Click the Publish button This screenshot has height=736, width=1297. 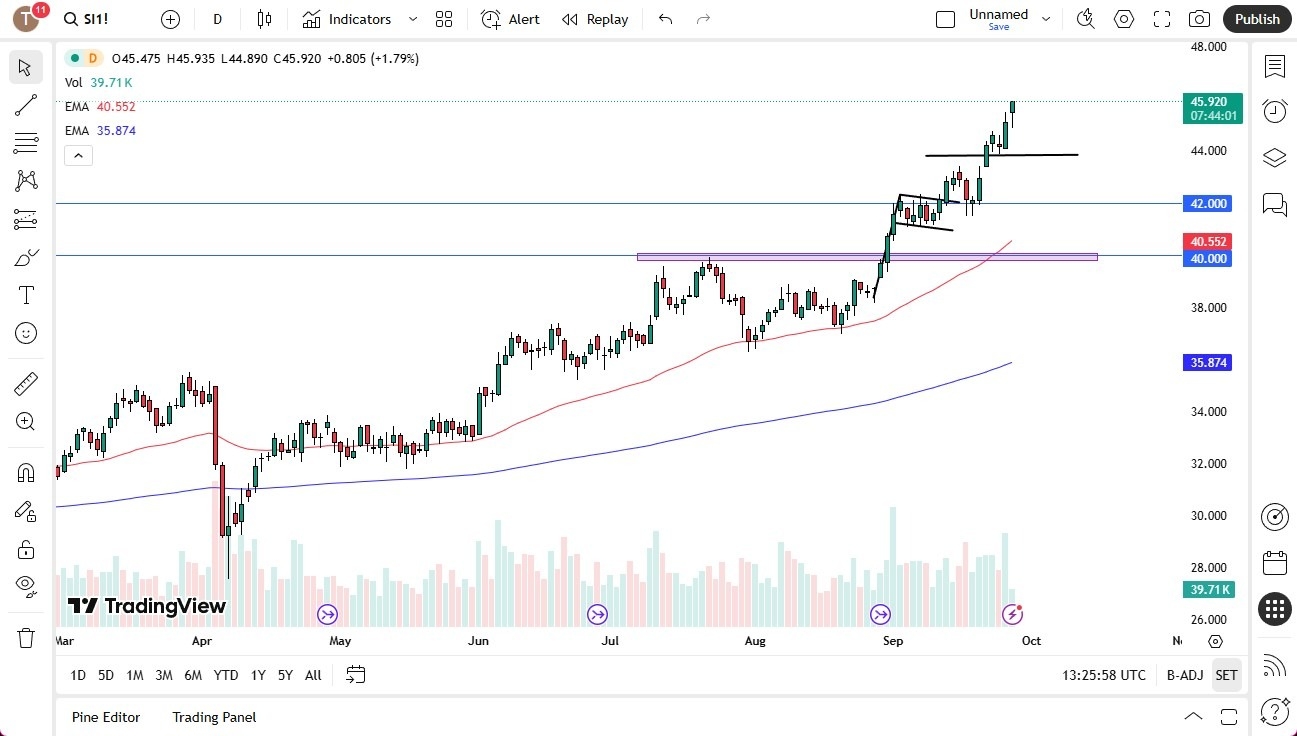1256,18
